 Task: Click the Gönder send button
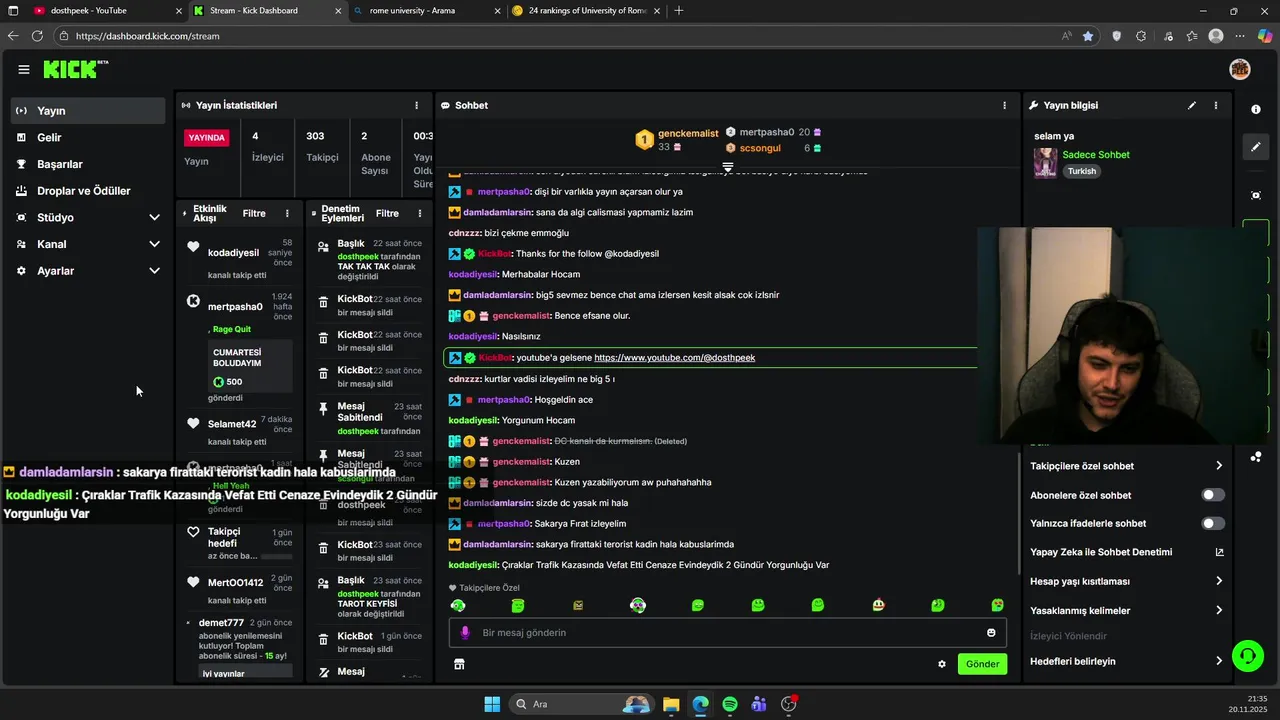[x=982, y=664]
